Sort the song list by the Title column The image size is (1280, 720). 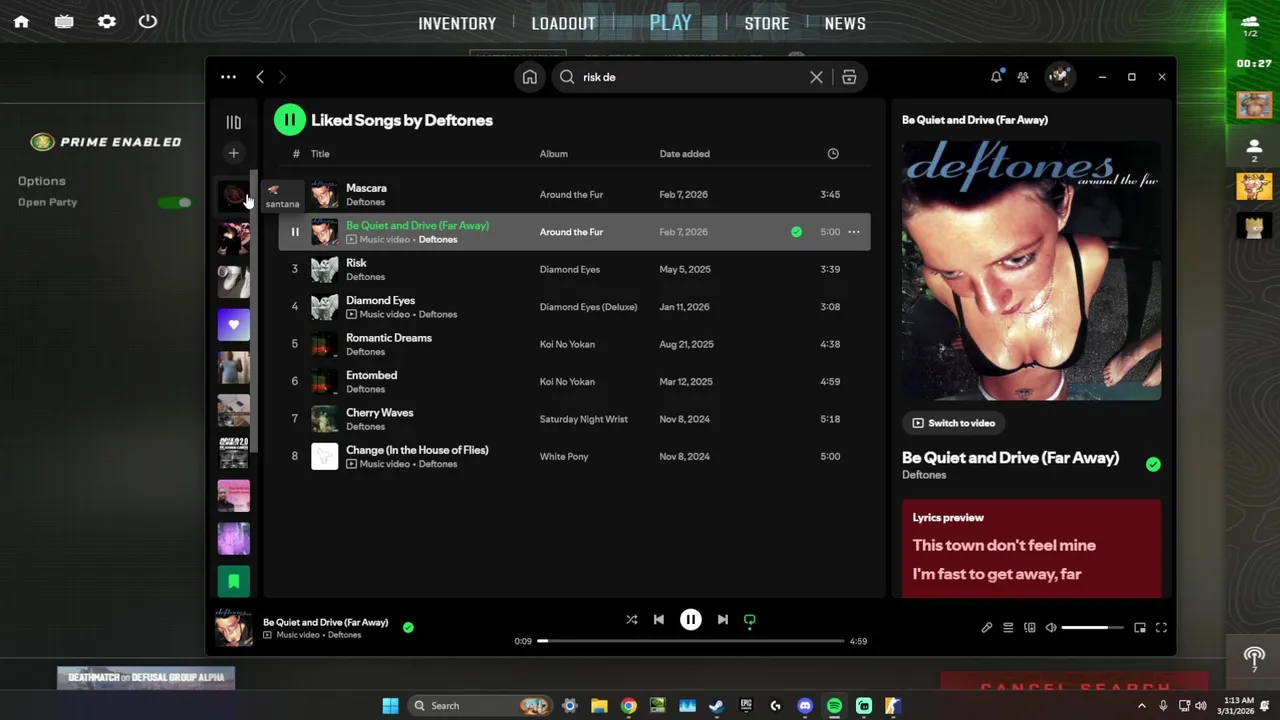click(320, 154)
